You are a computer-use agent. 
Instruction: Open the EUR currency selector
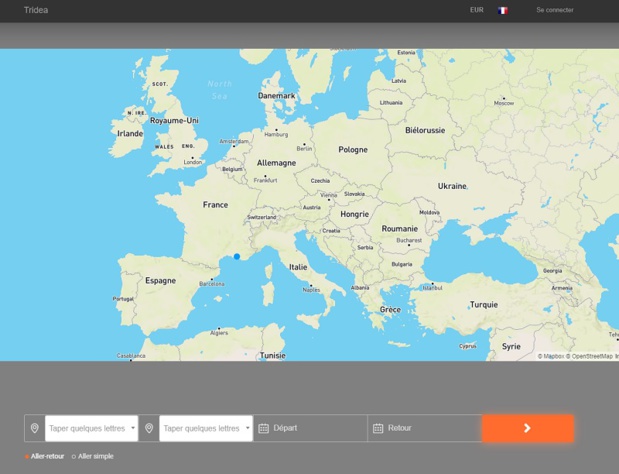tap(476, 10)
